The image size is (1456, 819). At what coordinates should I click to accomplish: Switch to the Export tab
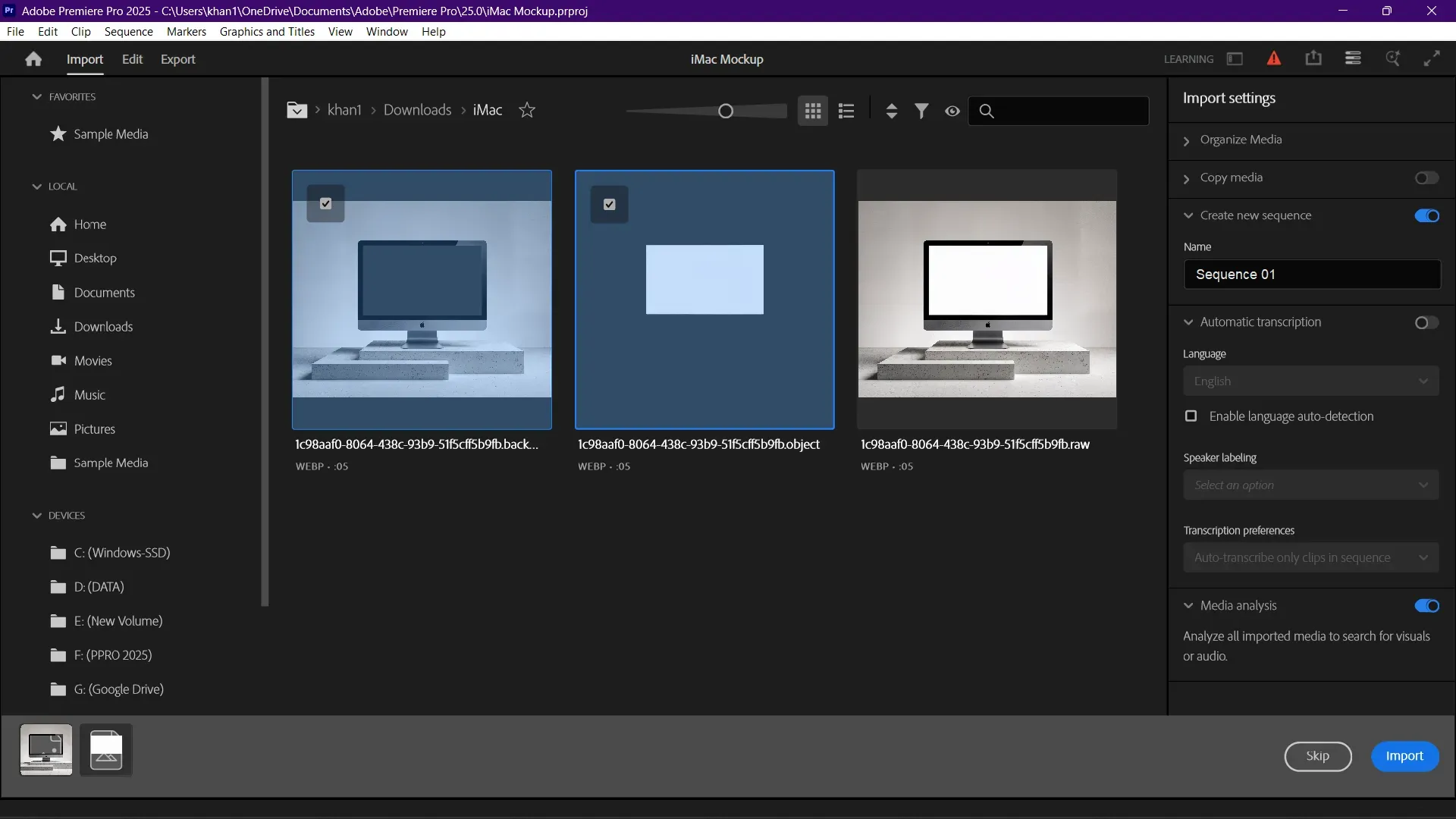click(x=177, y=59)
